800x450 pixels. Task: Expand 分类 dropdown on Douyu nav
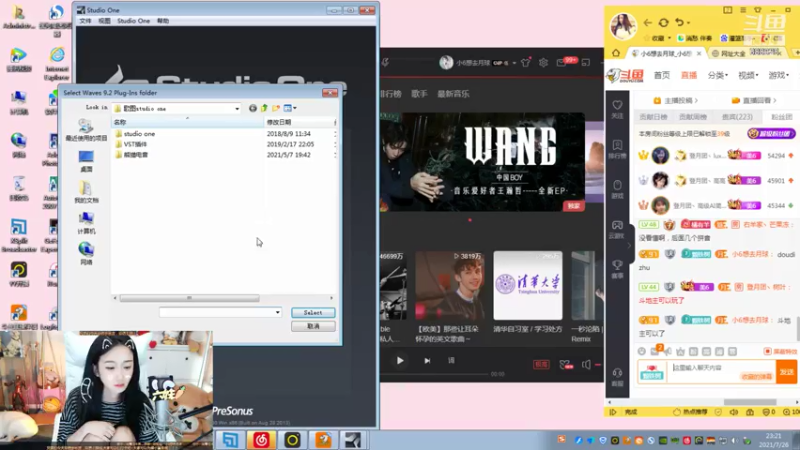click(717, 75)
